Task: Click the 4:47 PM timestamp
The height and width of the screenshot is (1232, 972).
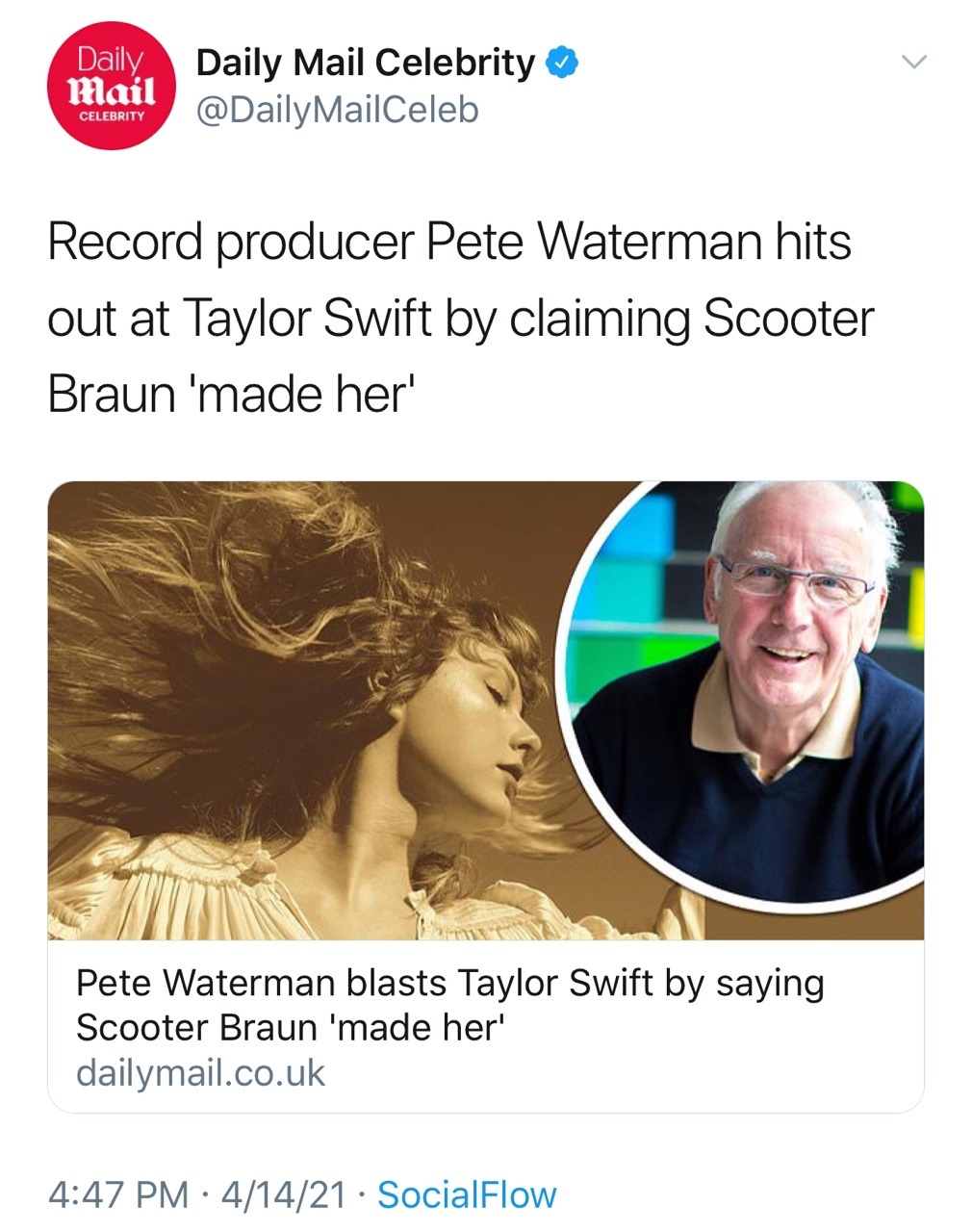Action: coord(117,1194)
